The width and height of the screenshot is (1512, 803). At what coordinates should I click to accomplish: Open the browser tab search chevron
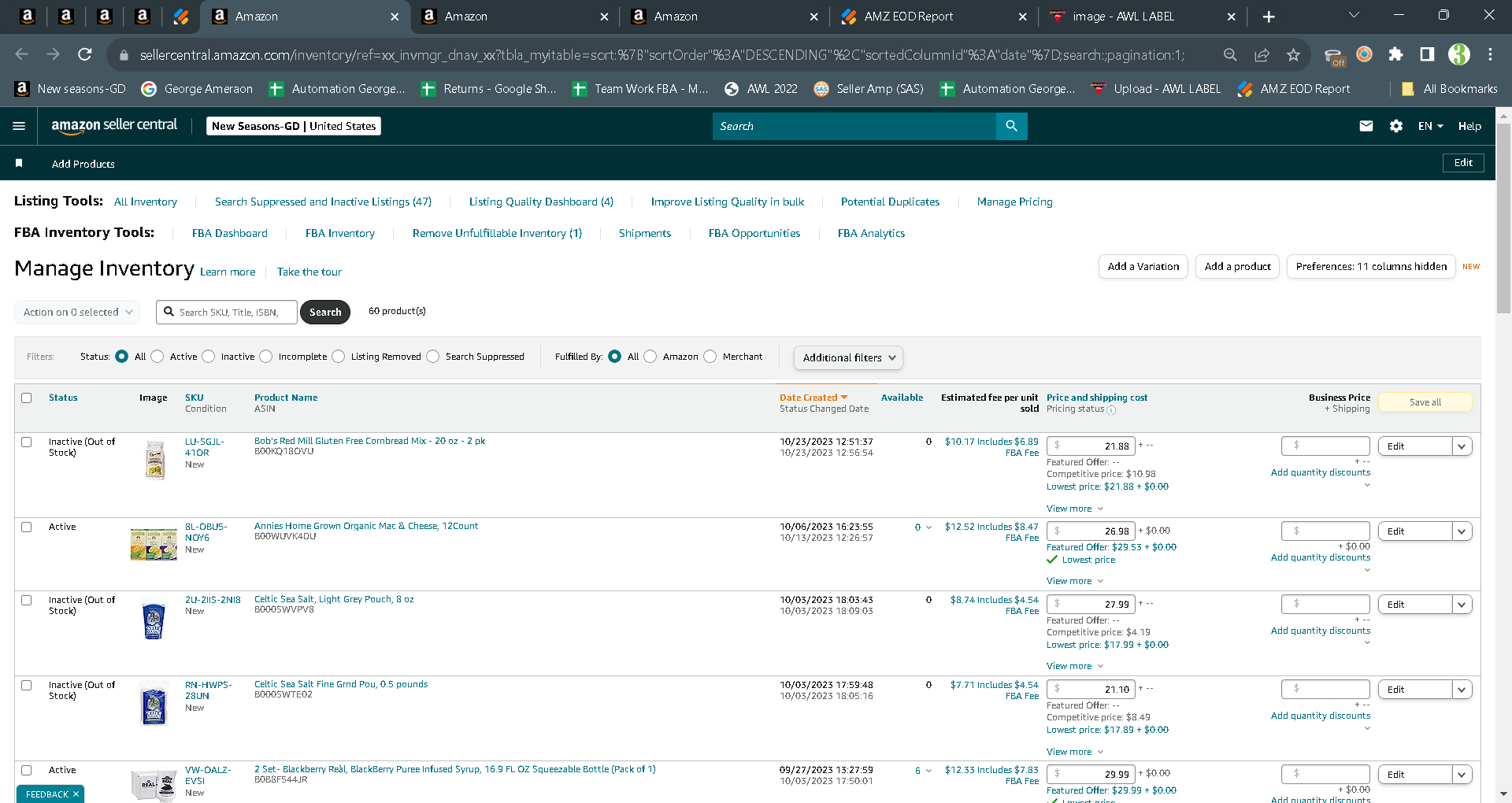[x=1354, y=16]
